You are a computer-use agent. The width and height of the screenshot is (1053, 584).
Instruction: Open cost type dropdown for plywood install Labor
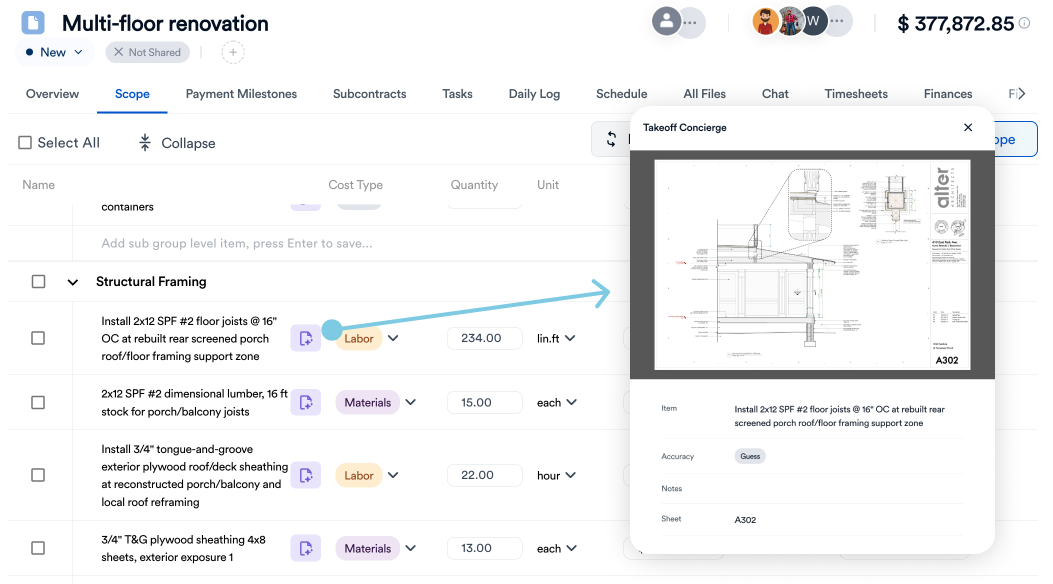click(393, 475)
